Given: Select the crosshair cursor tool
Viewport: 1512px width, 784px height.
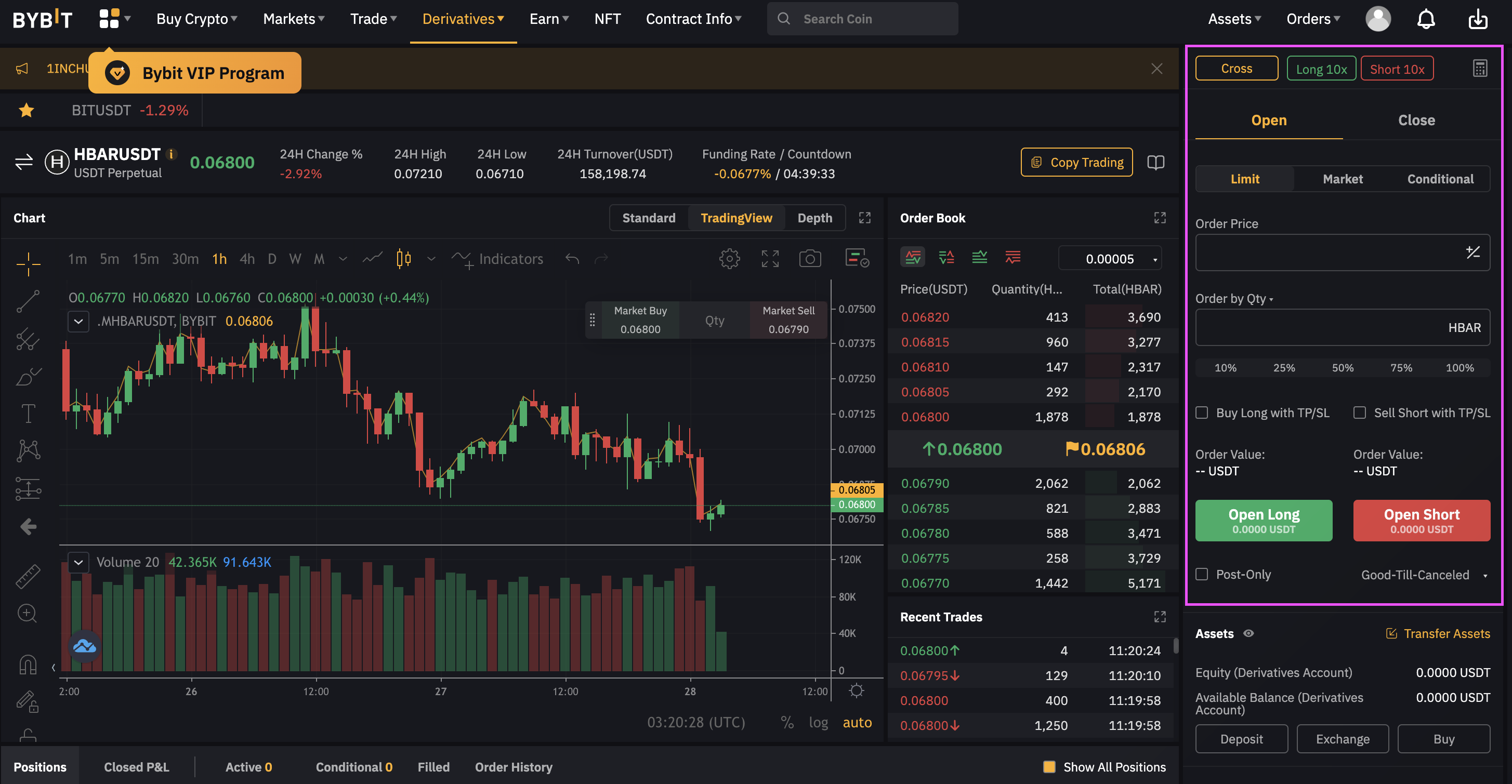Looking at the screenshot, I should [x=28, y=263].
